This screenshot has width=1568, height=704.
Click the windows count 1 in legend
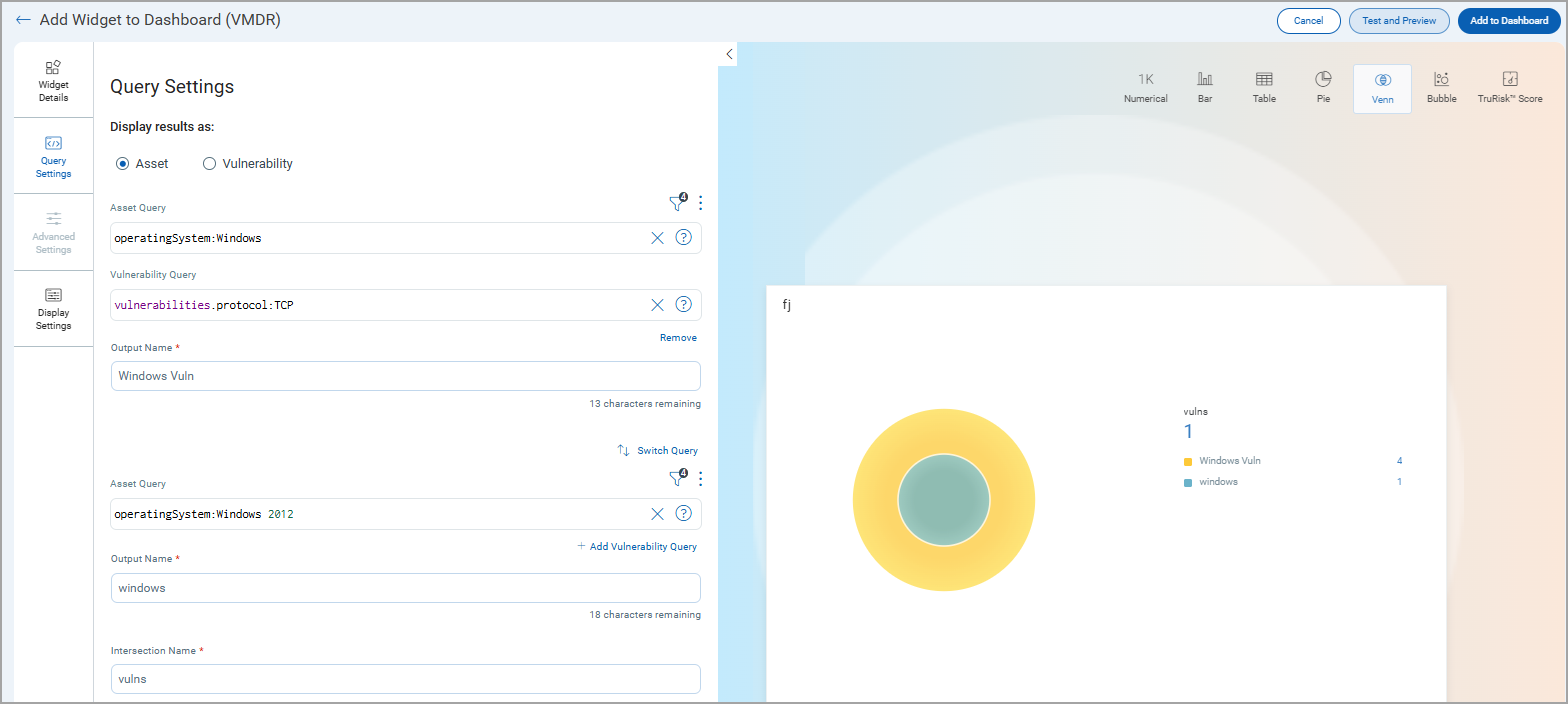(x=1400, y=482)
